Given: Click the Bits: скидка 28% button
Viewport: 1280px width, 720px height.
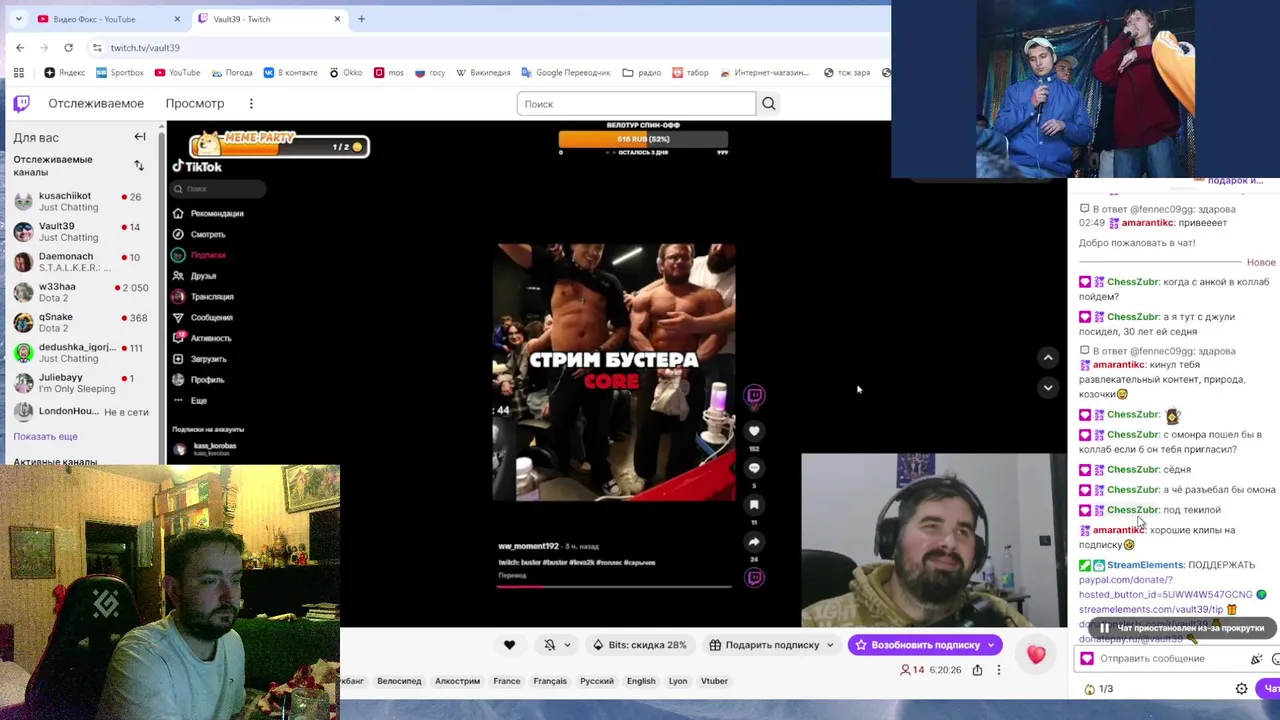Looking at the screenshot, I should tap(640, 645).
